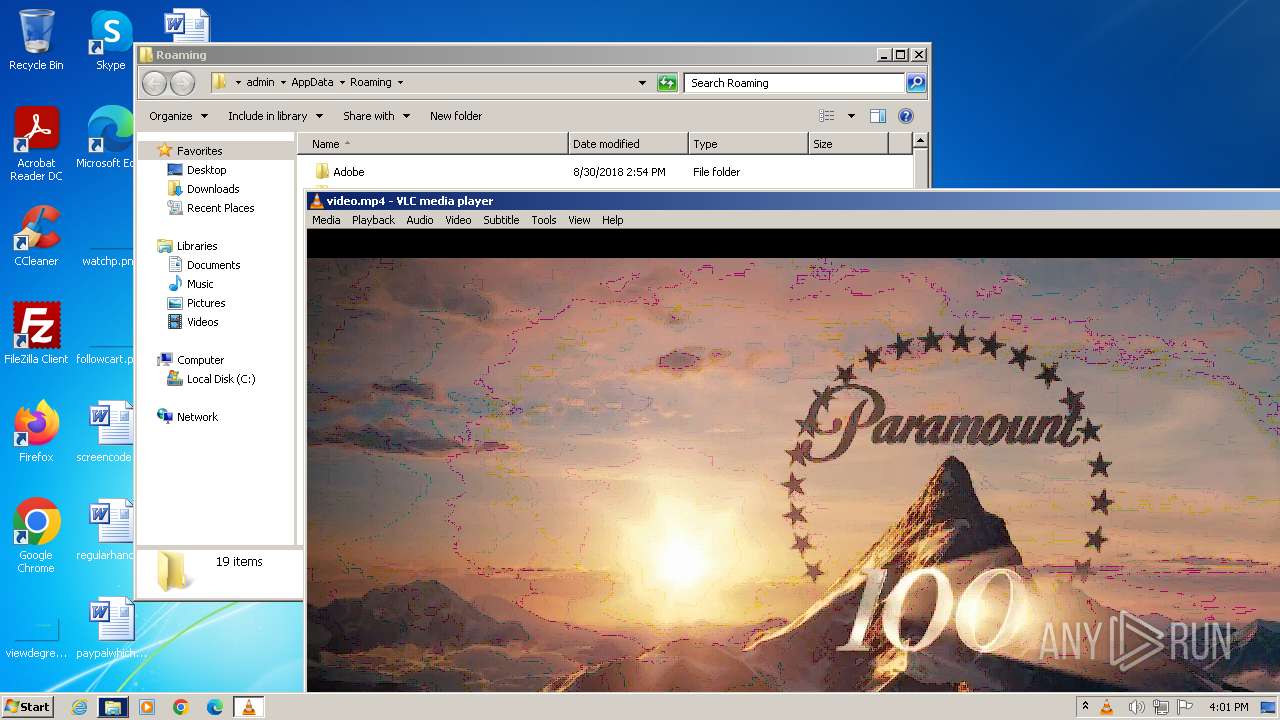Click VLC cone icon in system tray
Image resolution: width=1280 pixels, height=720 pixels.
[x=1107, y=707]
